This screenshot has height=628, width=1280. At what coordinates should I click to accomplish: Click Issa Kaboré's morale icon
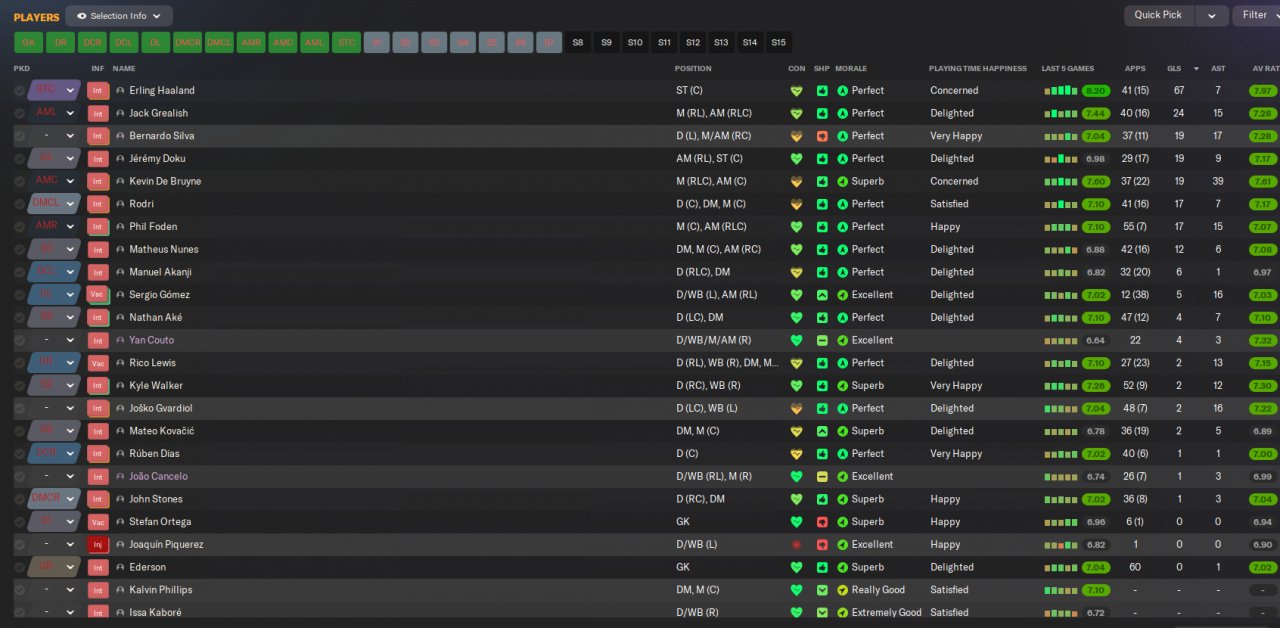[842, 613]
